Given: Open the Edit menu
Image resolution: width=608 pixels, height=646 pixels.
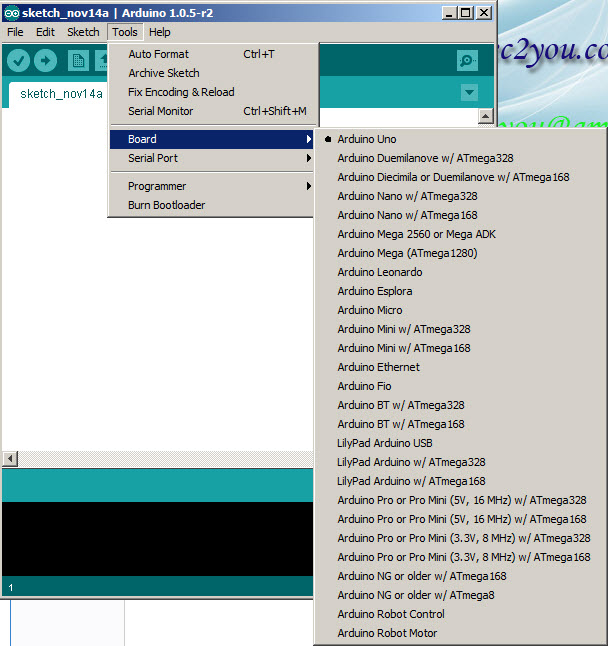Looking at the screenshot, I should tap(45, 32).
